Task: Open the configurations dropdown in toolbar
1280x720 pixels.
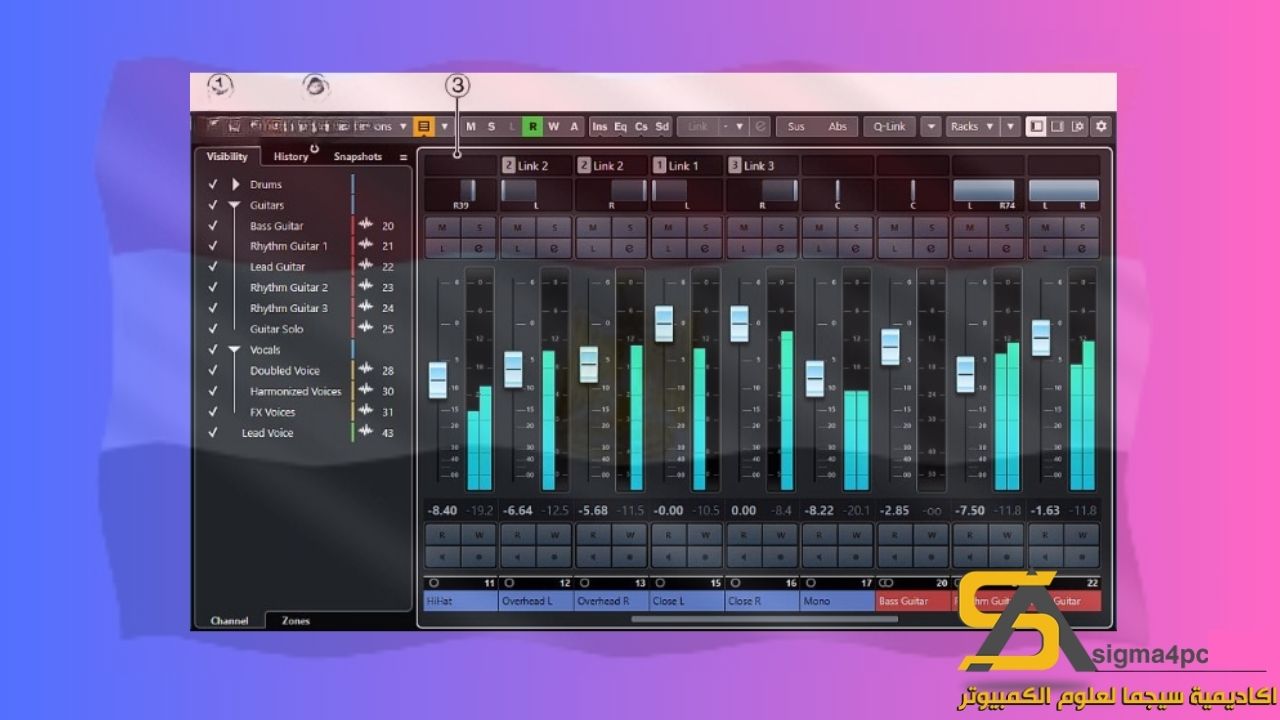Action: 403,127
